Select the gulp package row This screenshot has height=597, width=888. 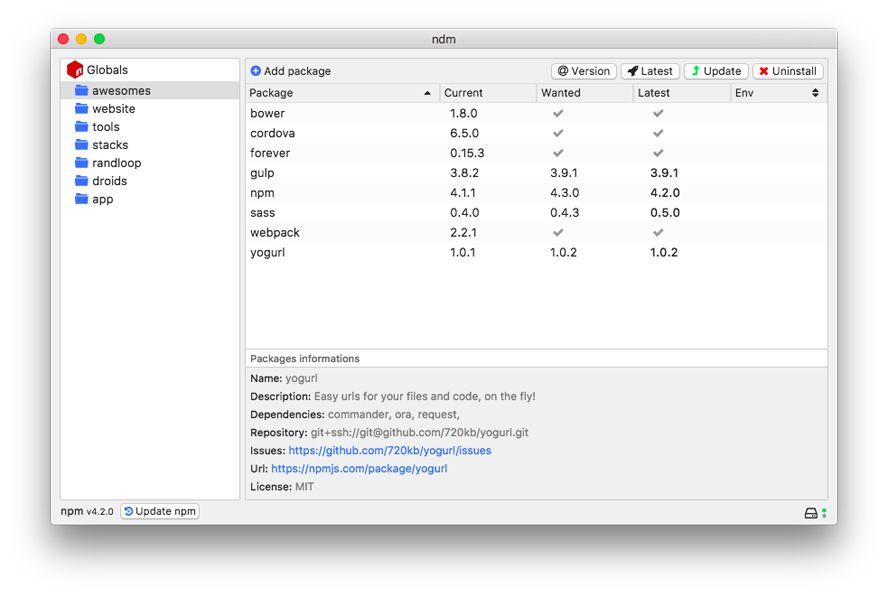click(x=536, y=173)
